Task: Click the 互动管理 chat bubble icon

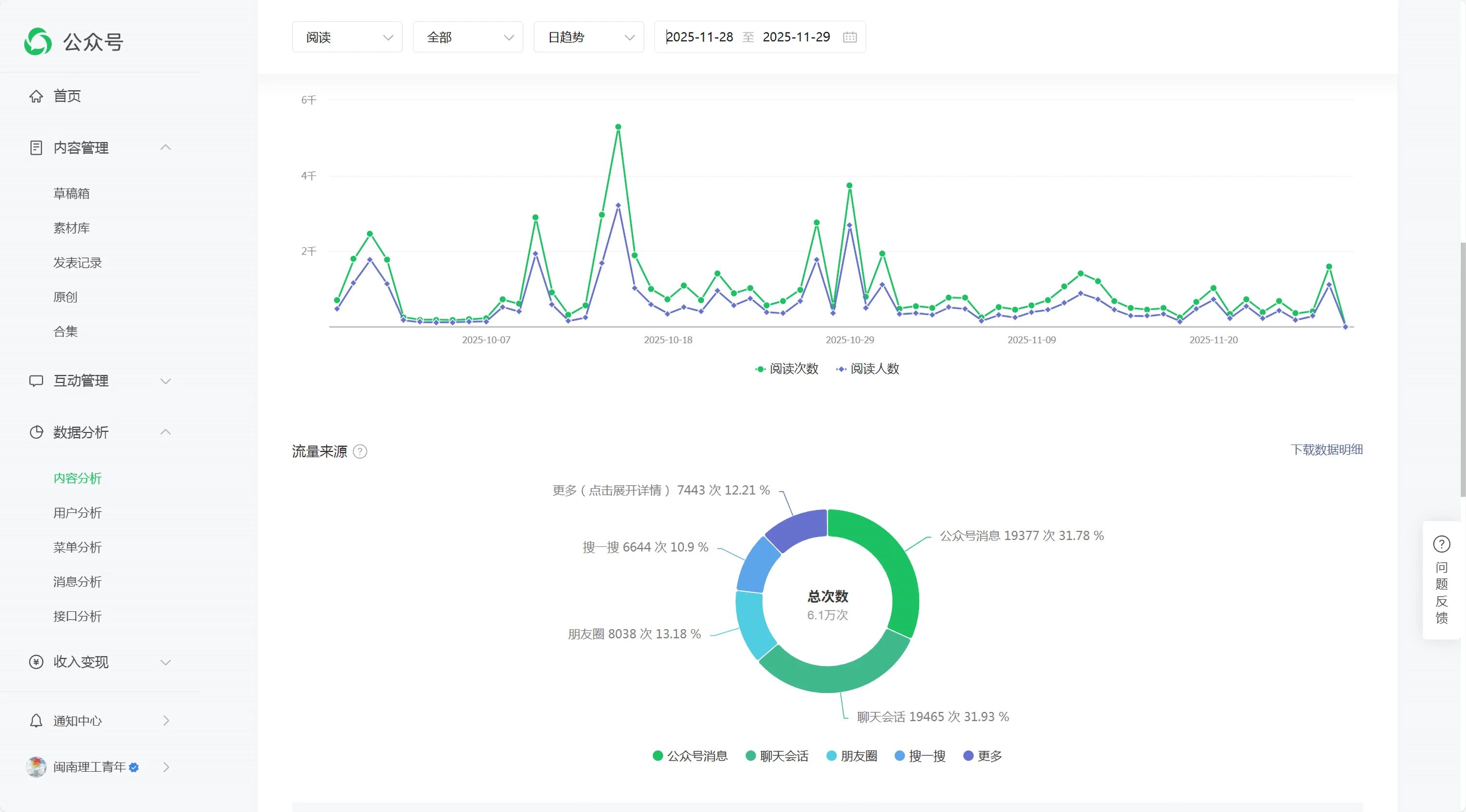Action: pyautogui.click(x=36, y=381)
